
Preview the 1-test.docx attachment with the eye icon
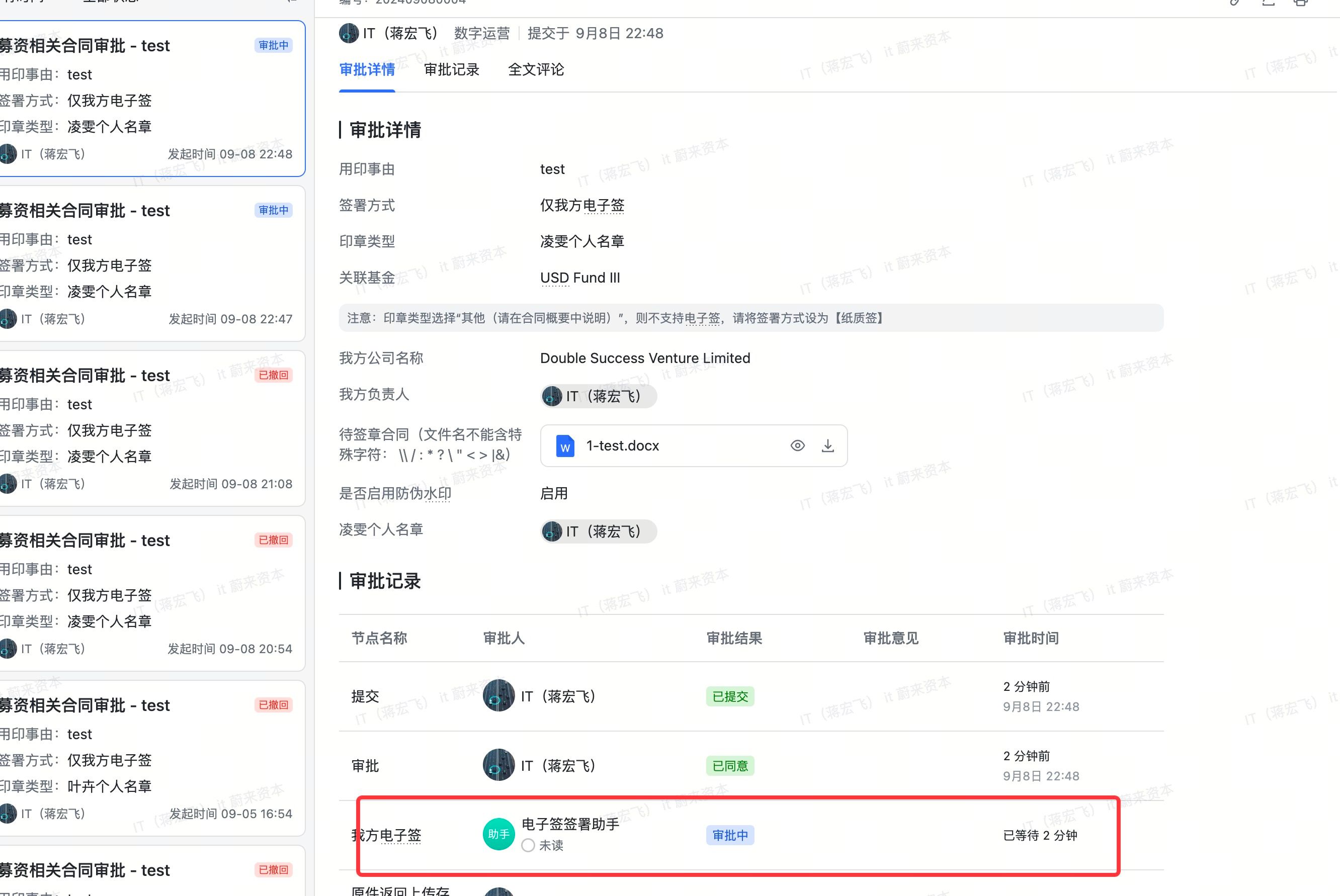point(797,445)
